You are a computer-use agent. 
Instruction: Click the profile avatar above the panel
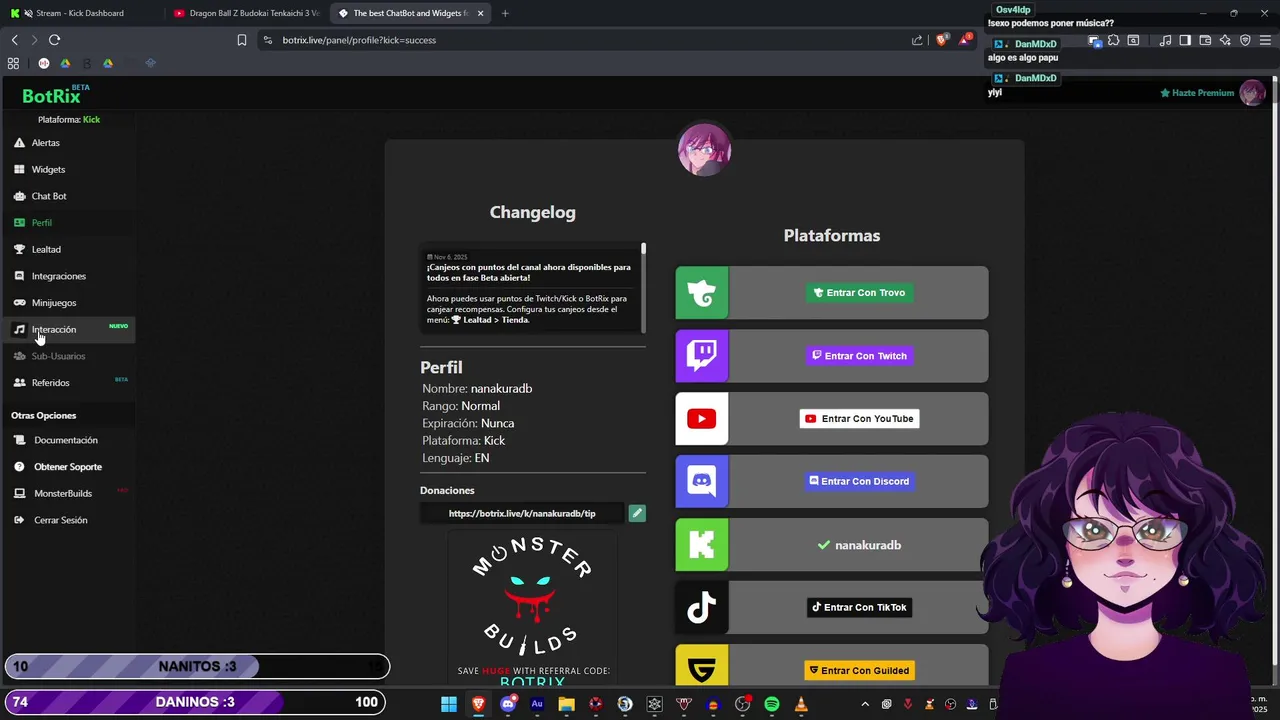tap(704, 149)
